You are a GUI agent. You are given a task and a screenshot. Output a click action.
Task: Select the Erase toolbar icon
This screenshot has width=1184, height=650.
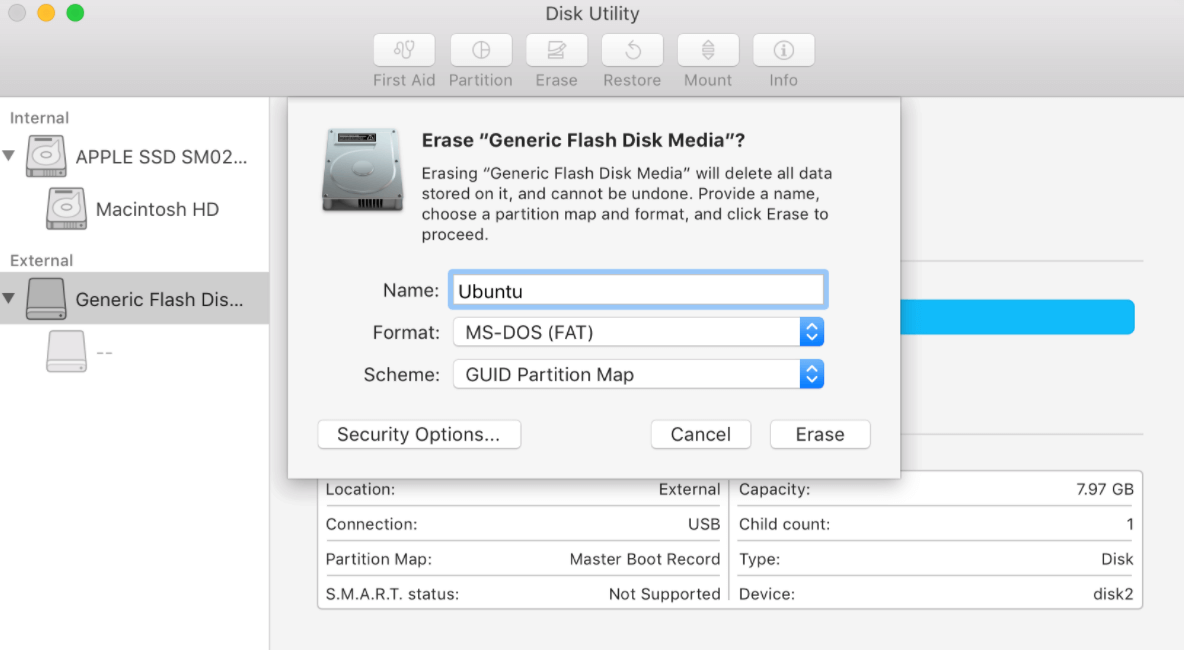click(x=556, y=58)
